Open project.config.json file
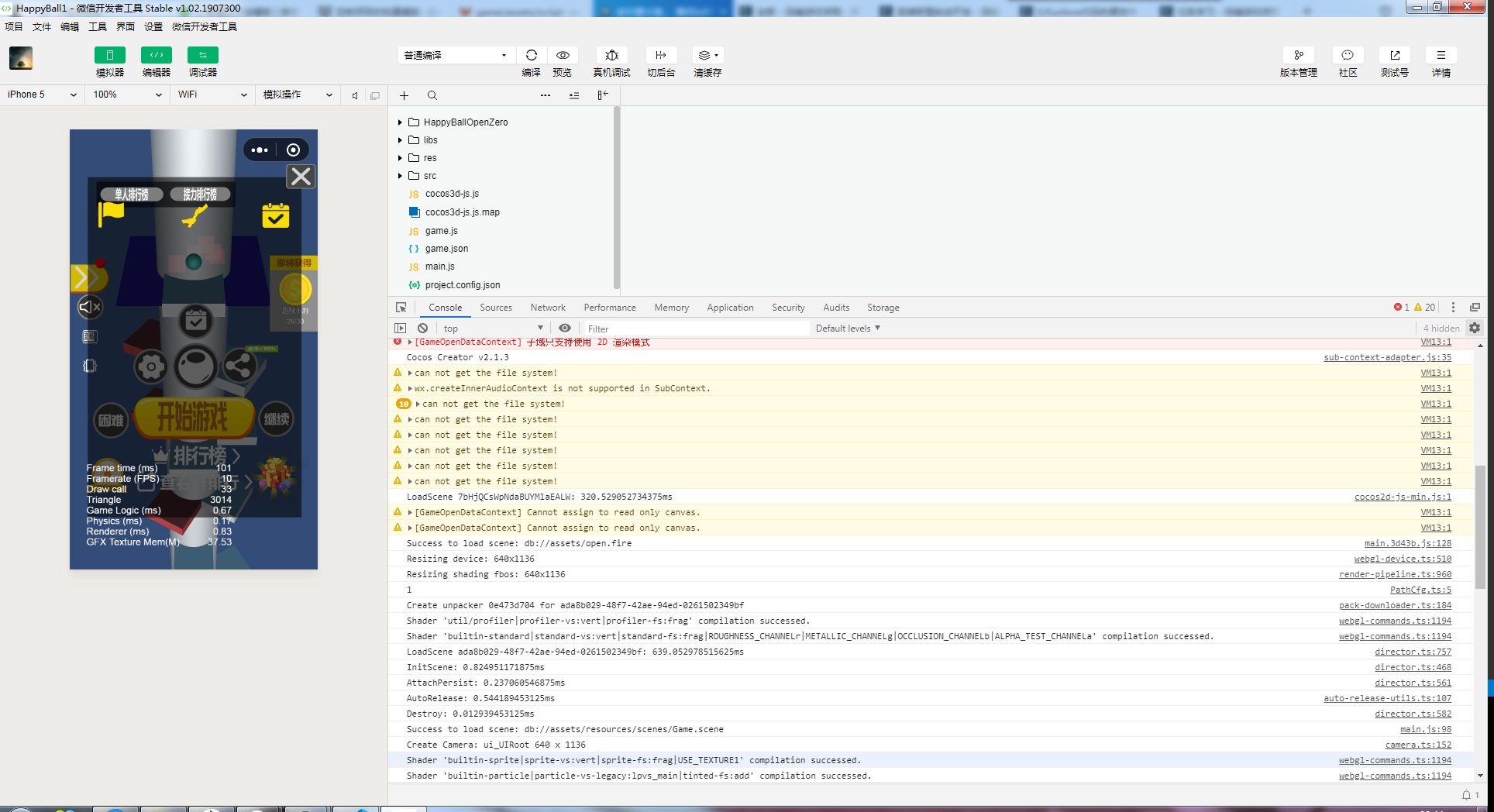 coord(463,285)
